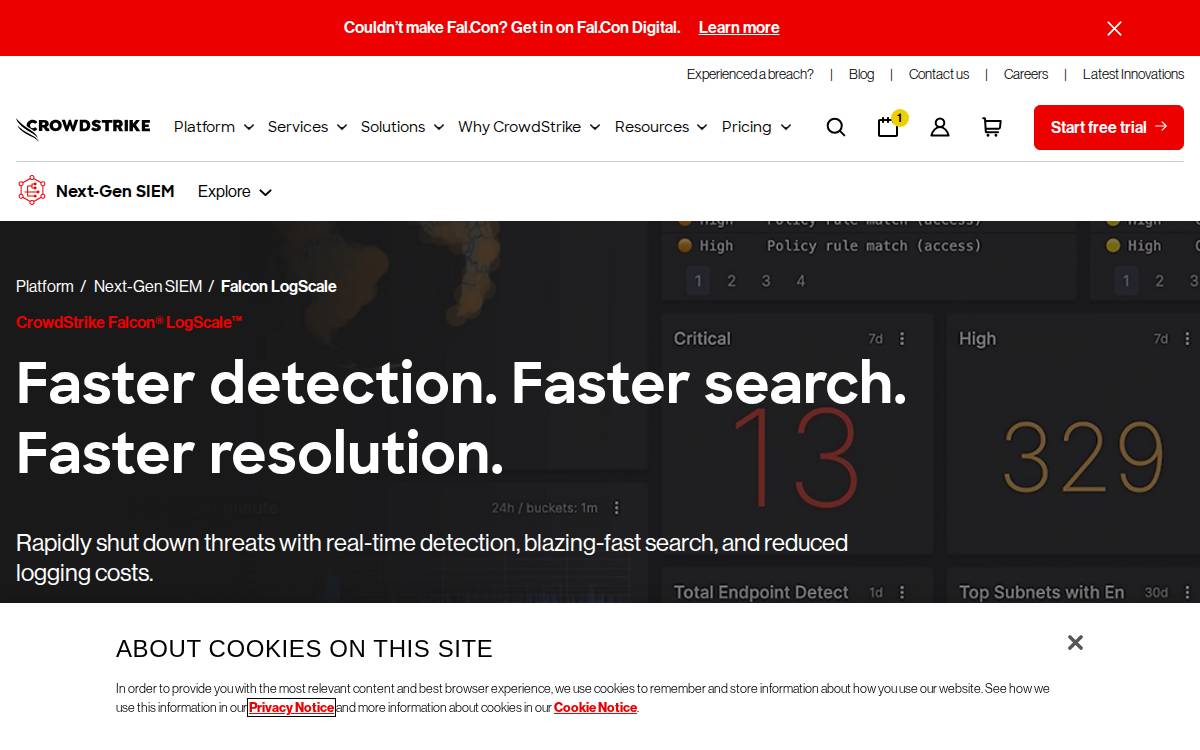Expand the Why CrowdStrike menu

(x=529, y=127)
